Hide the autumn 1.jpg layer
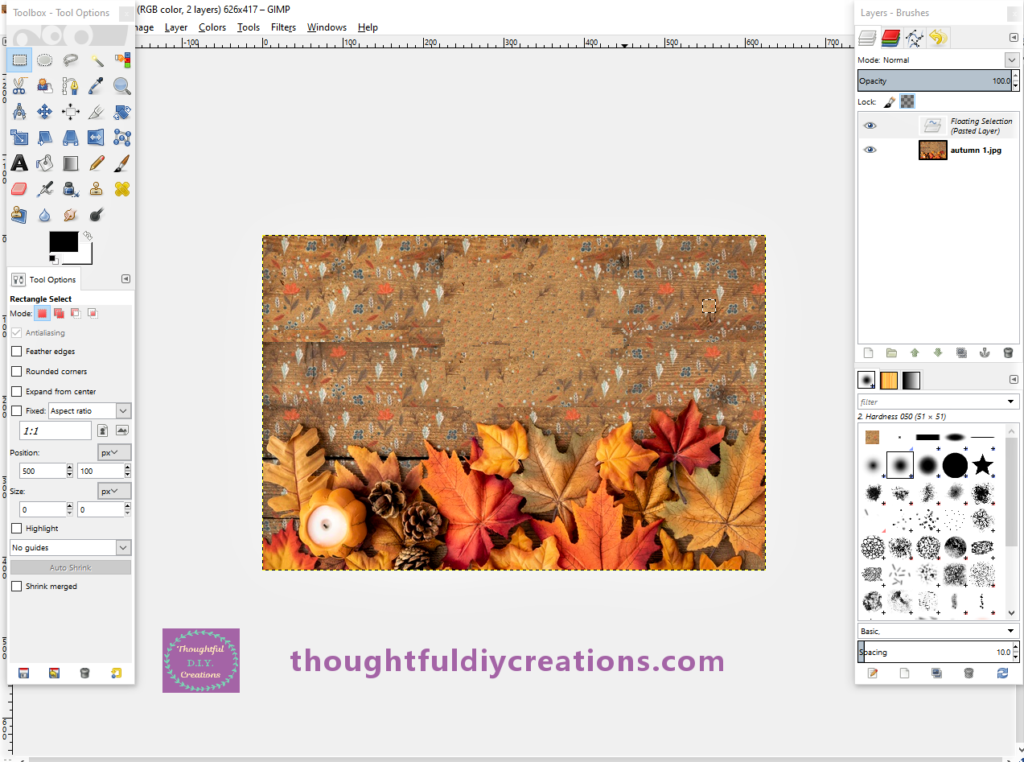 click(869, 150)
